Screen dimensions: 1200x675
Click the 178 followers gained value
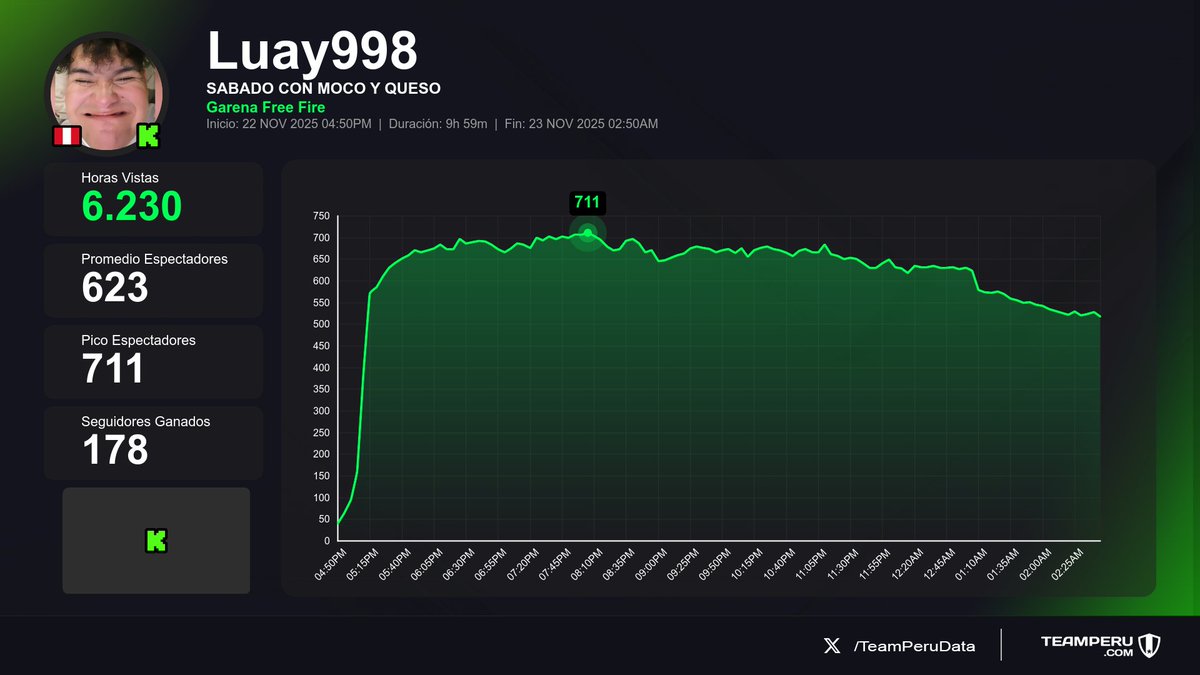click(115, 450)
